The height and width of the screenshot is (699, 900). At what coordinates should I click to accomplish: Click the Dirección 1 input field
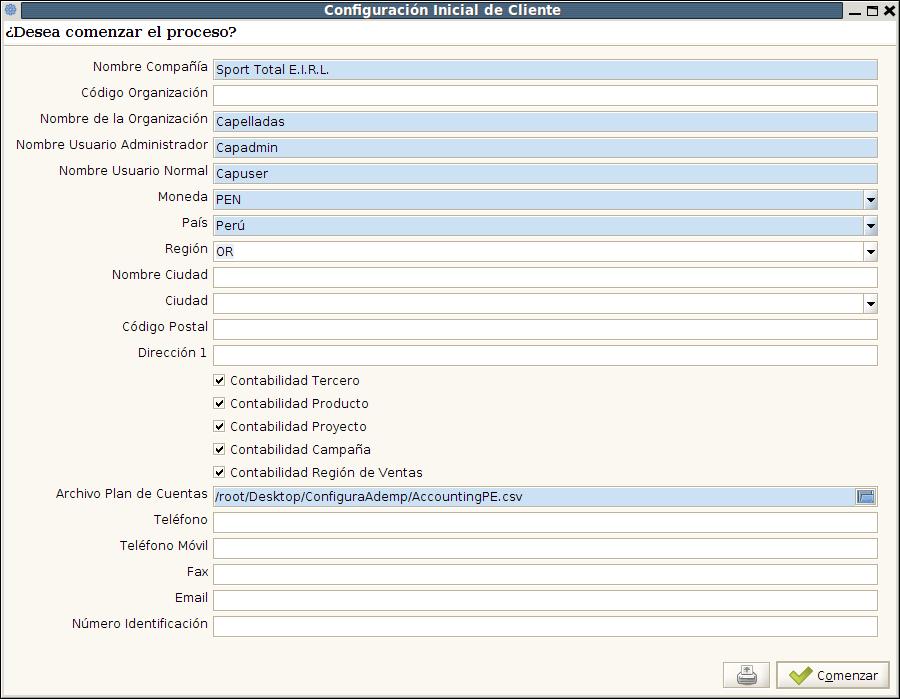pos(545,355)
